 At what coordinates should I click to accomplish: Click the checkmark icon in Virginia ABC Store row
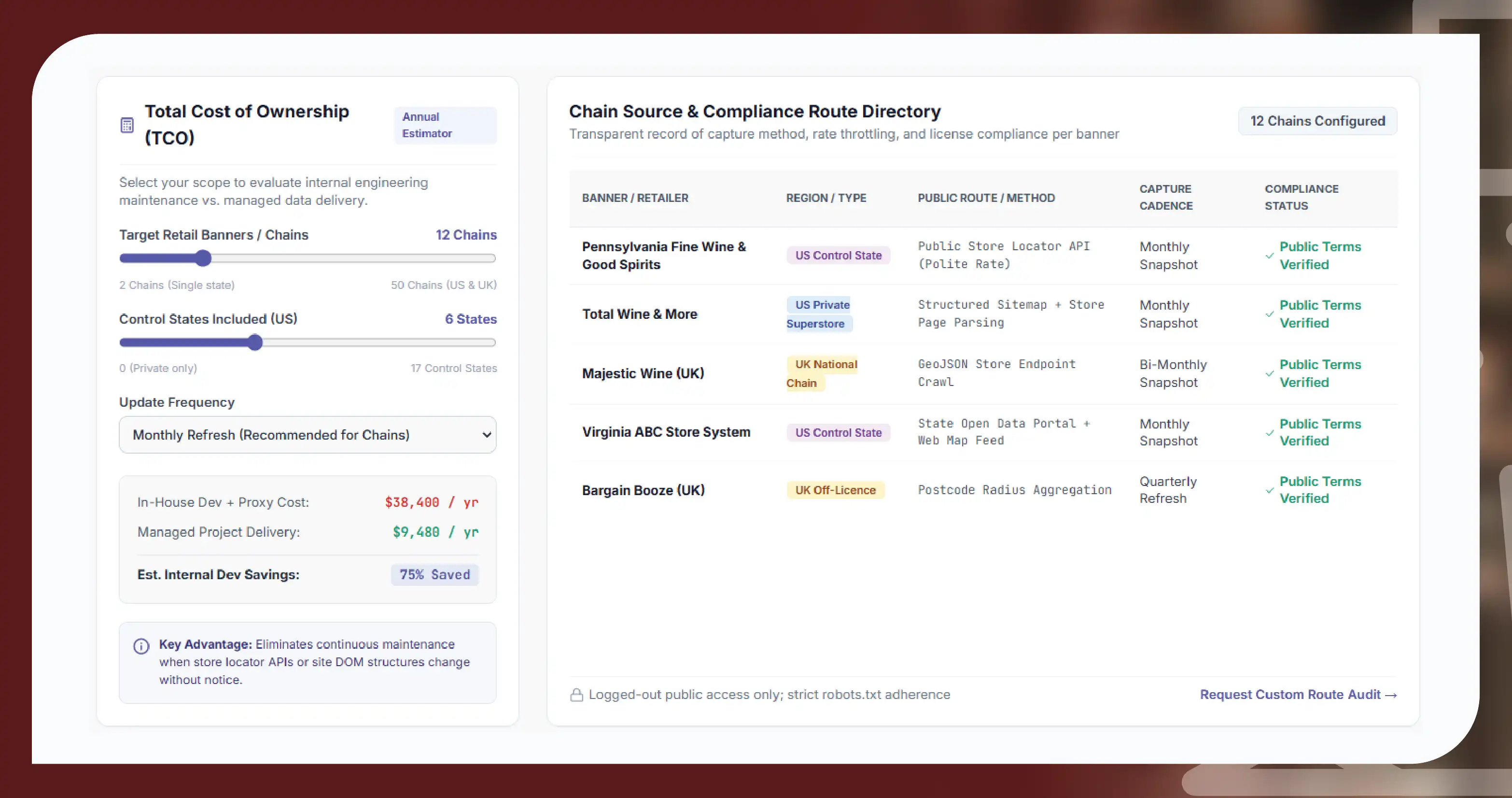(1270, 433)
